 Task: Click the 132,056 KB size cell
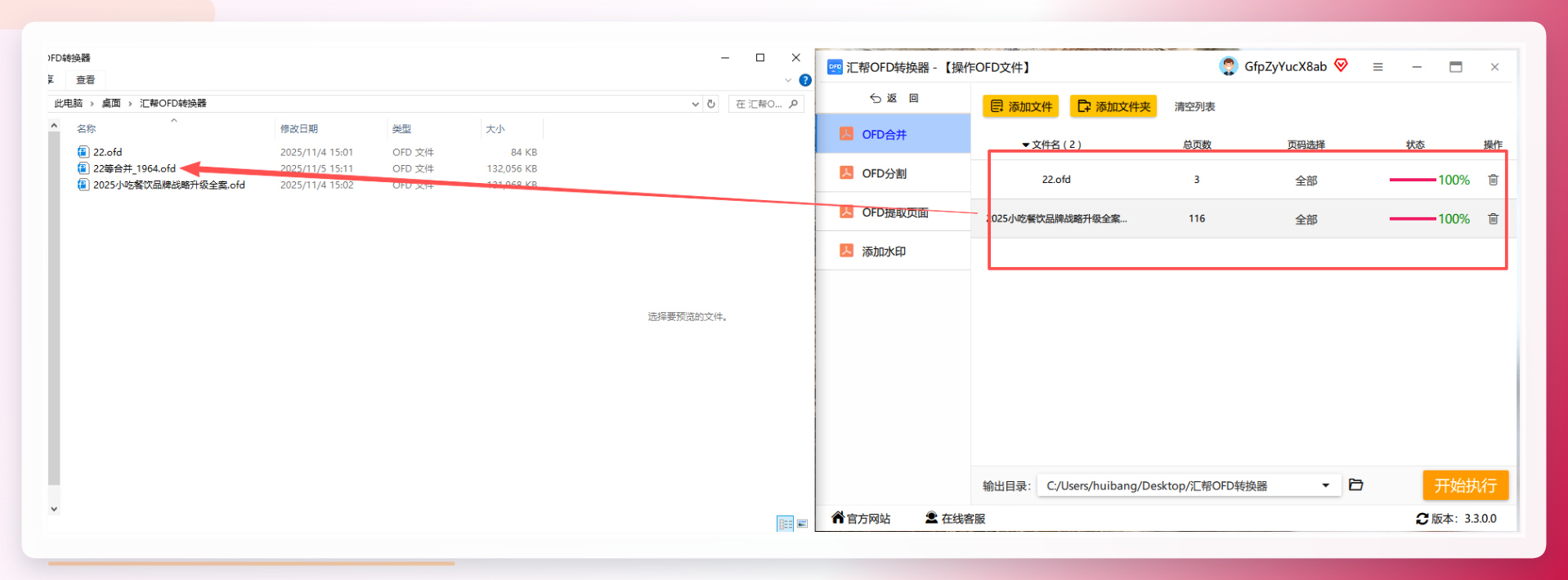(x=512, y=168)
